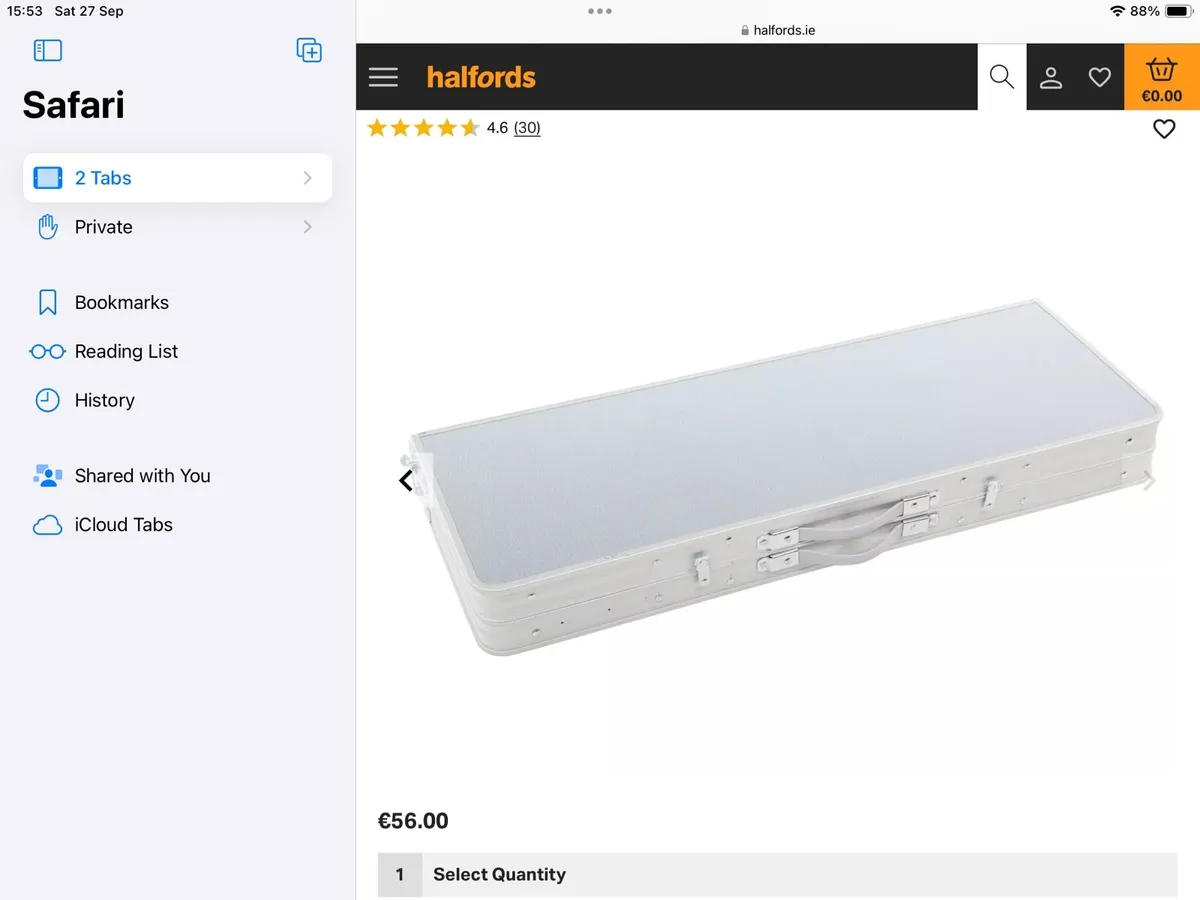1200x900 pixels.
Task: Open the wishlist heart in header
Action: (1099, 77)
